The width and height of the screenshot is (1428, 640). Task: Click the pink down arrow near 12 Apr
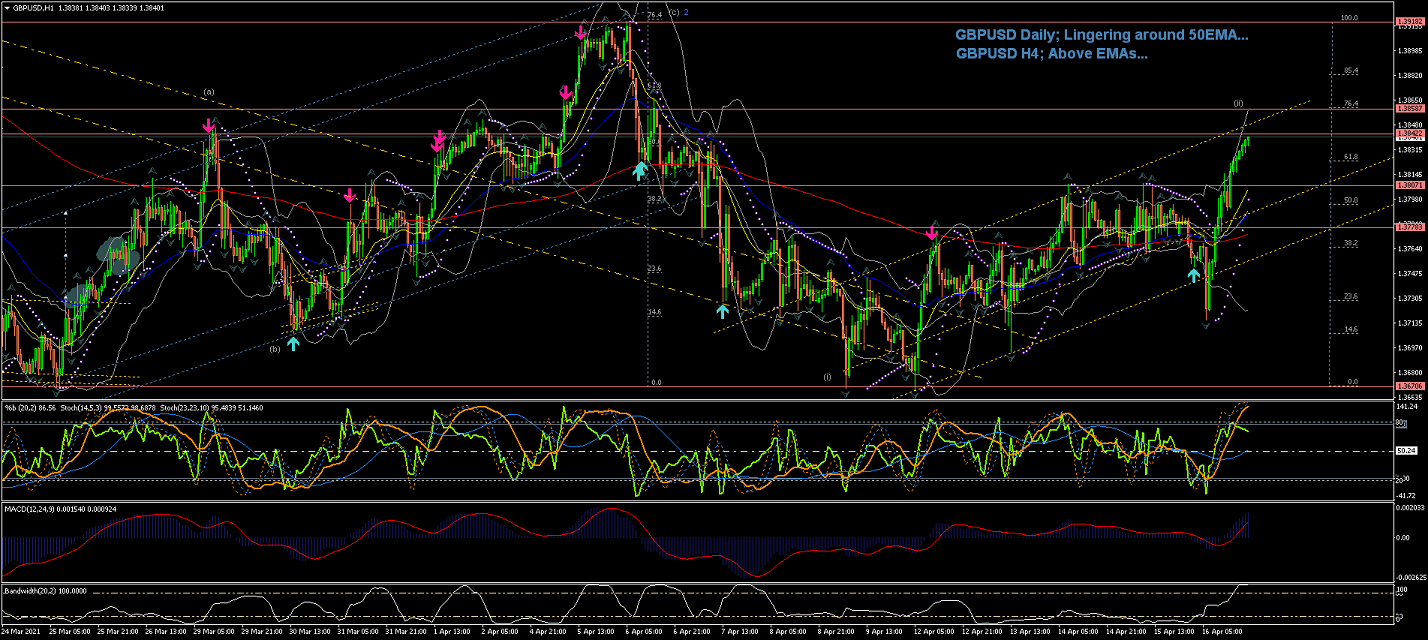pos(932,233)
